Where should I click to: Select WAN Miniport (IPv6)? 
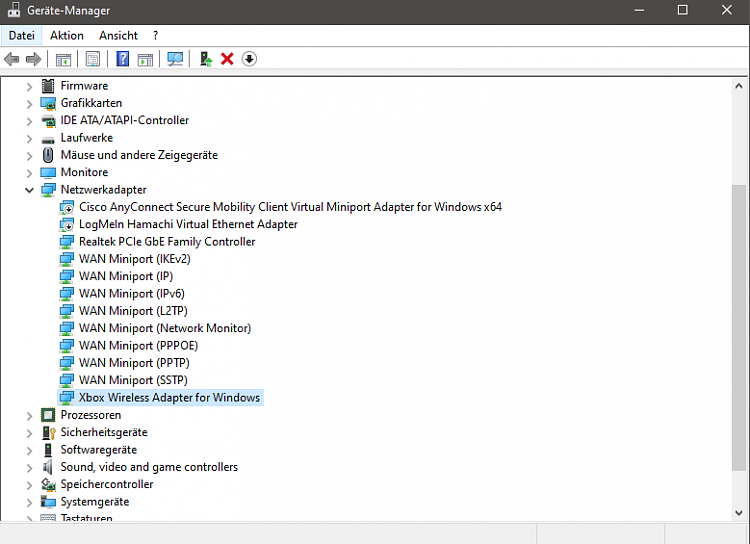pyautogui.click(x=132, y=293)
